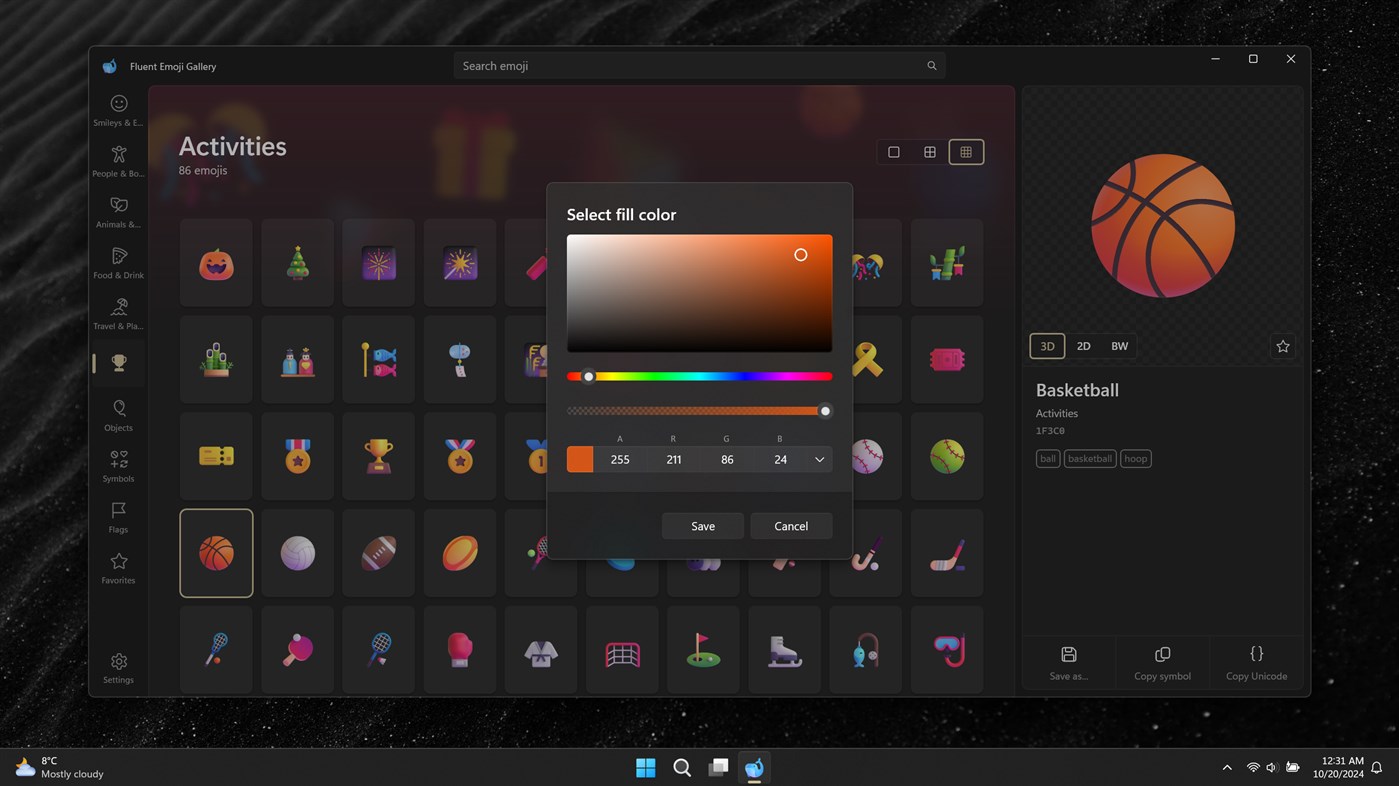Open the Travel & Places category

(x=118, y=311)
